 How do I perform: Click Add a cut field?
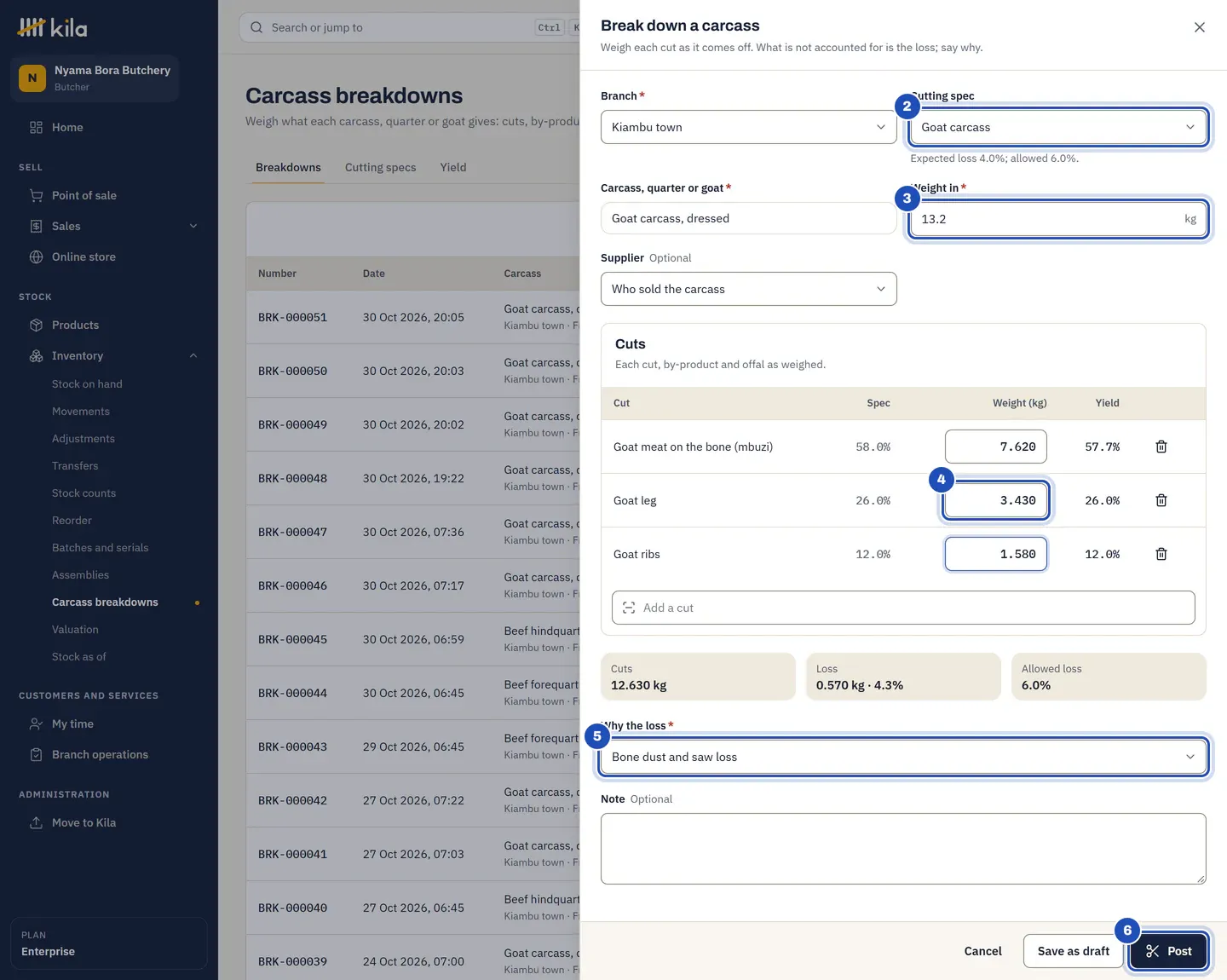point(903,608)
